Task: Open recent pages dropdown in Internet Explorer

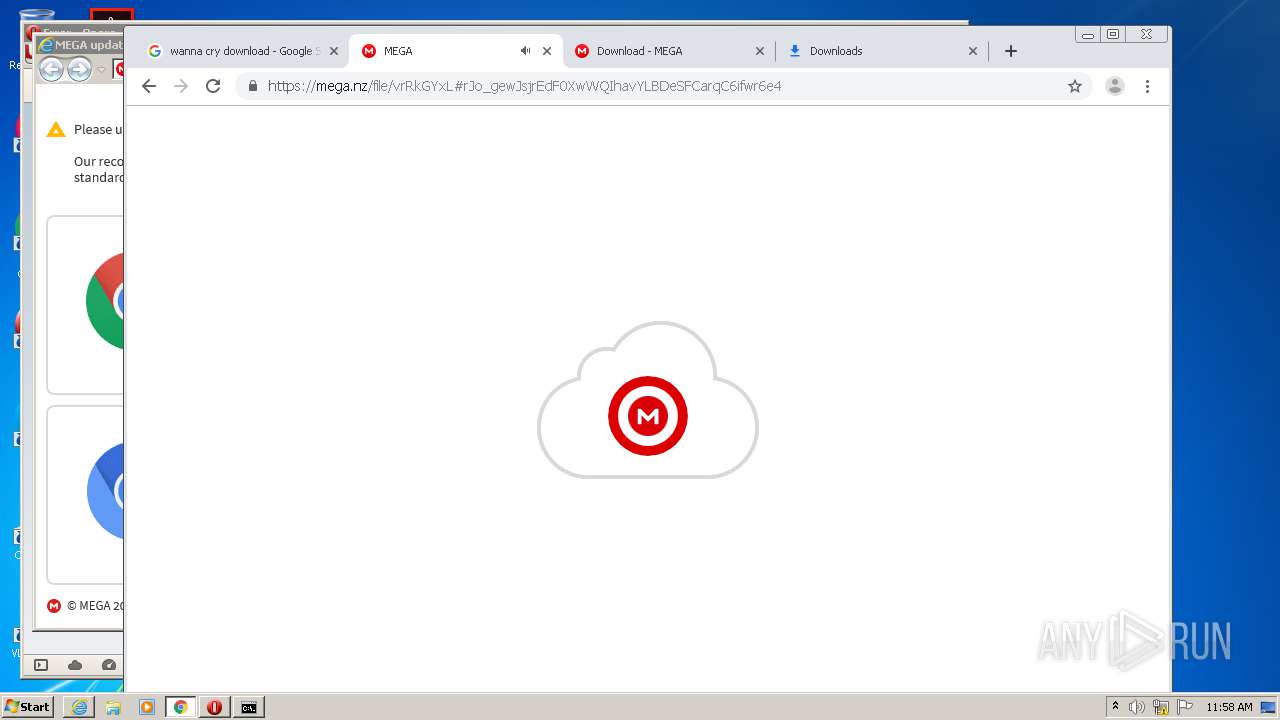Action: [x=101, y=70]
